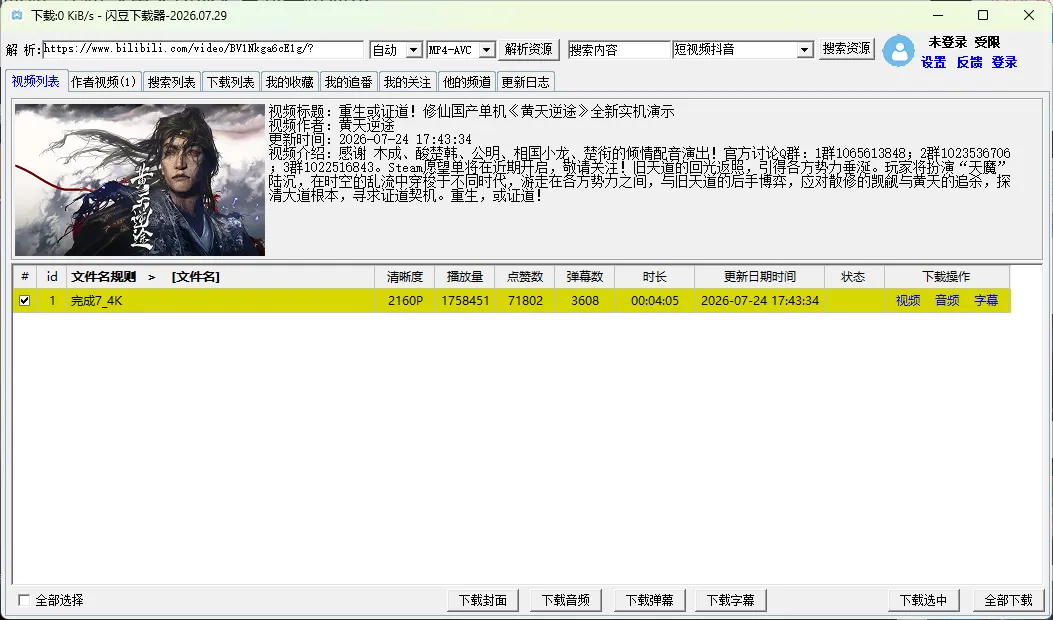Click the 下载字幕 button
This screenshot has height=620, width=1053.
click(731, 600)
